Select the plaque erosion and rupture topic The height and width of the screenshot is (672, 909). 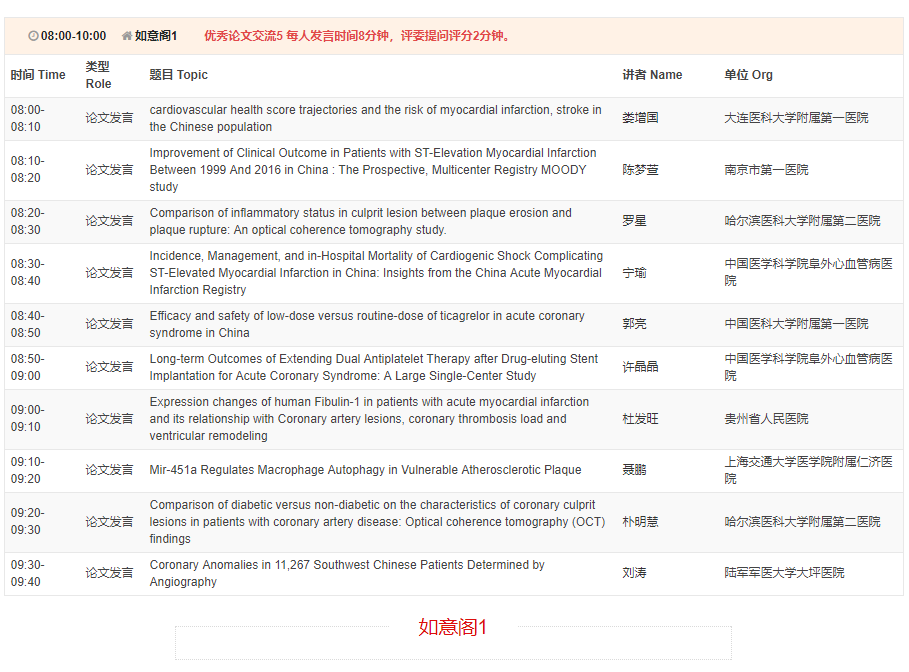[361, 221]
